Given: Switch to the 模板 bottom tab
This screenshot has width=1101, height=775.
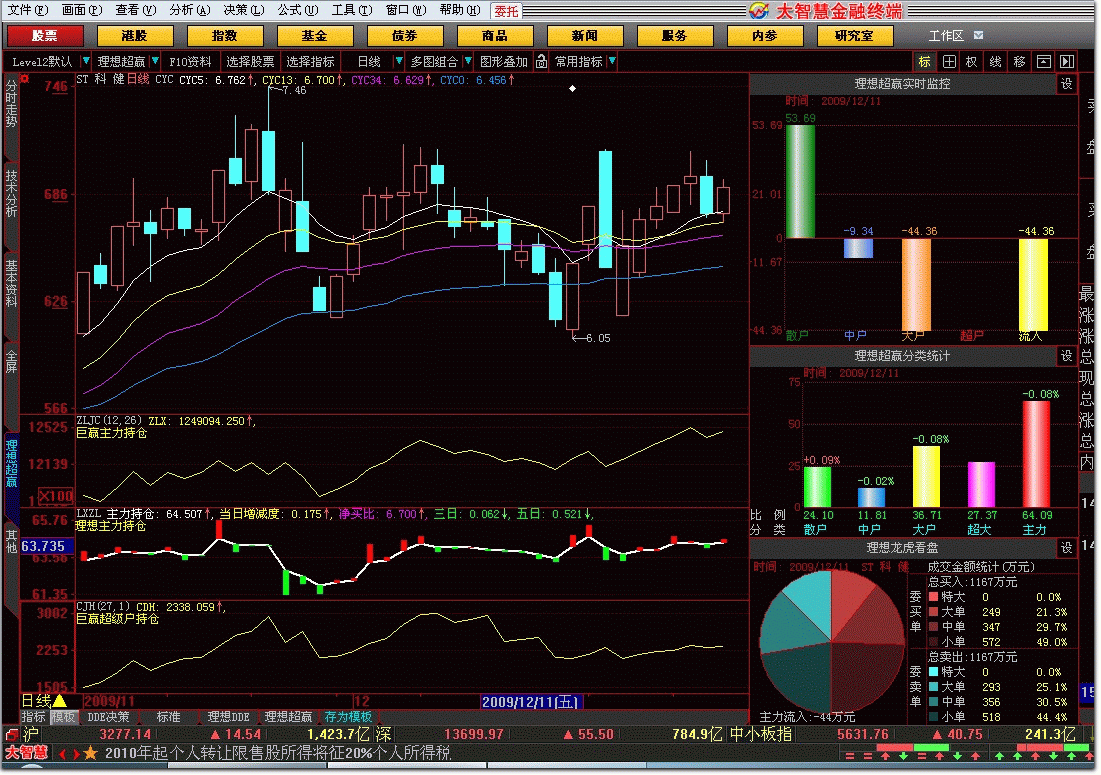Looking at the screenshot, I should [x=62, y=717].
